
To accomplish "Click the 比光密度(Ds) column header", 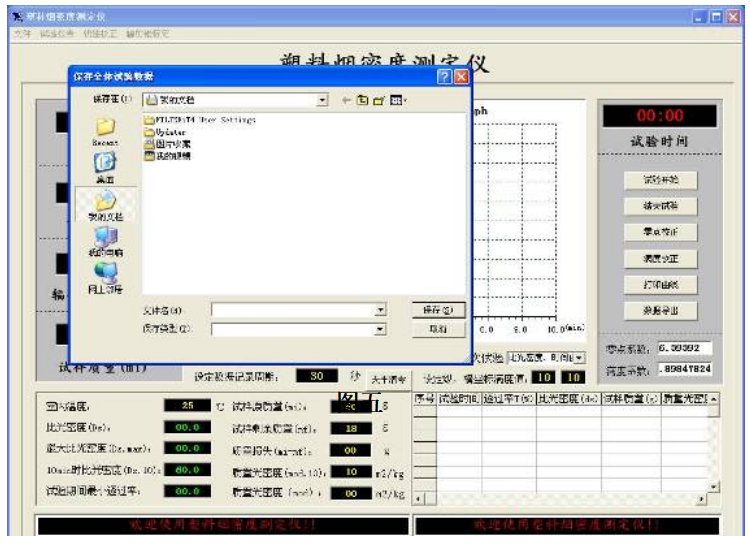I will point(569,399).
